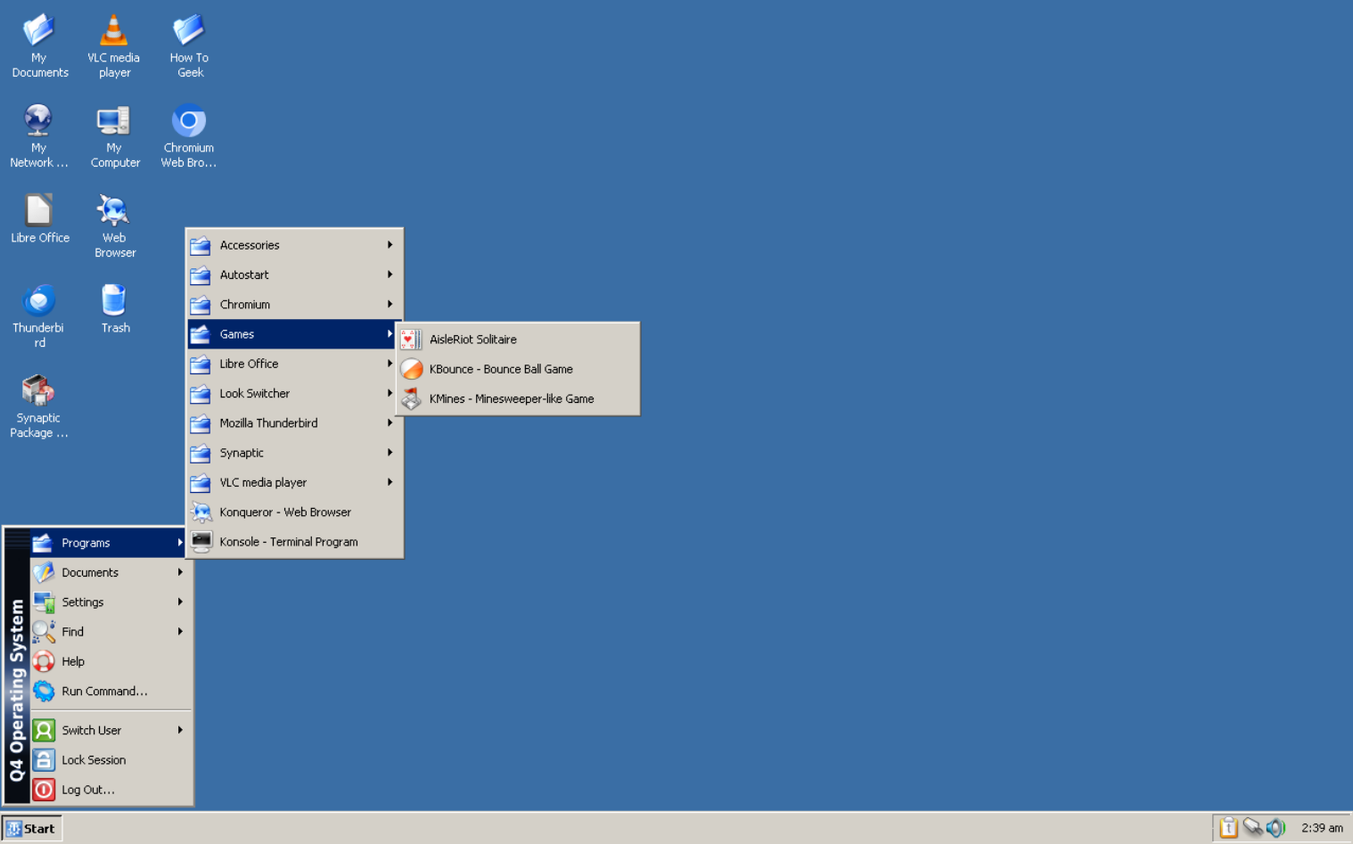
Task: Expand the Synaptic submenu arrow
Action: (390, 453)
